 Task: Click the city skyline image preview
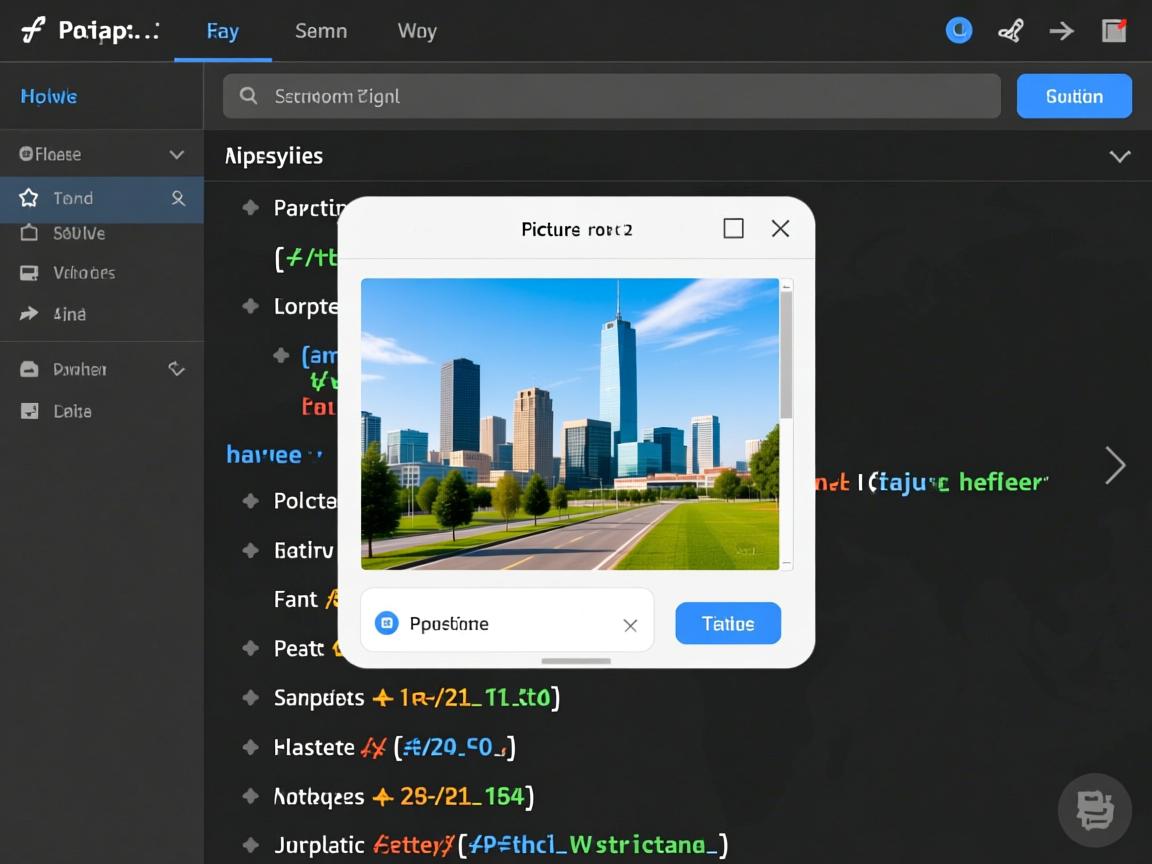(569, 424)
